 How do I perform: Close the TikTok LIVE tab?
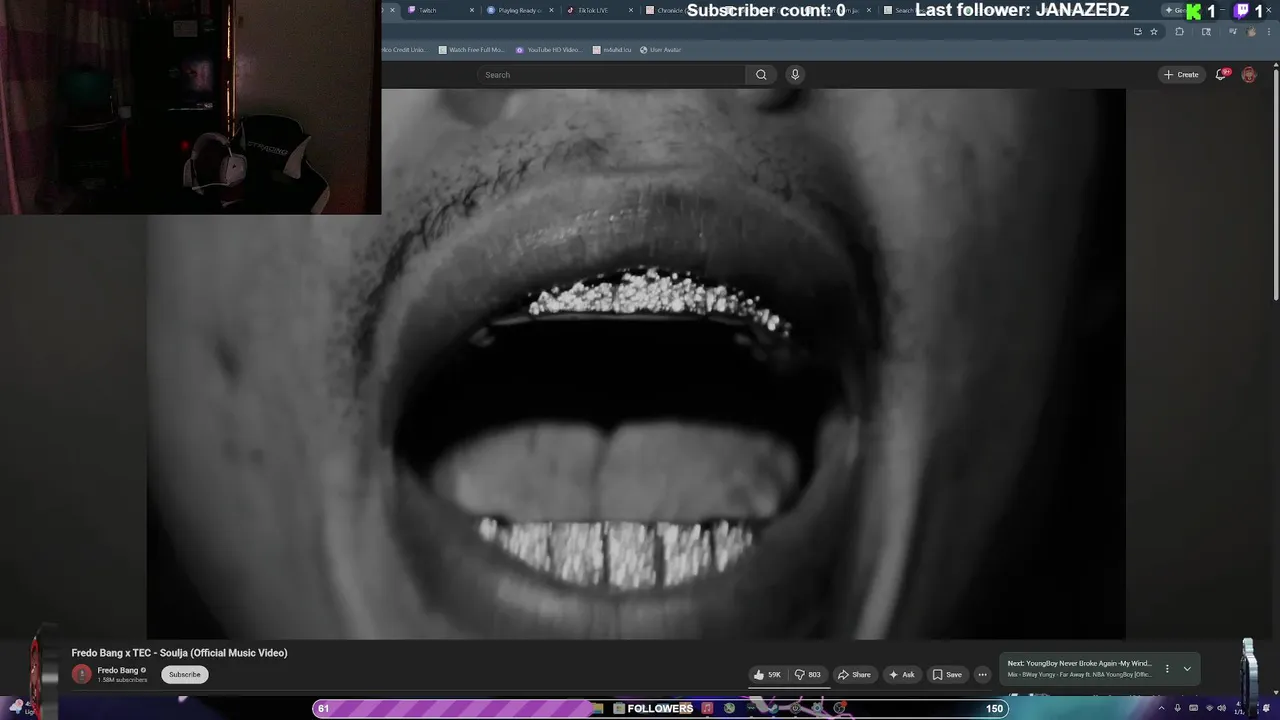(630, 10)
